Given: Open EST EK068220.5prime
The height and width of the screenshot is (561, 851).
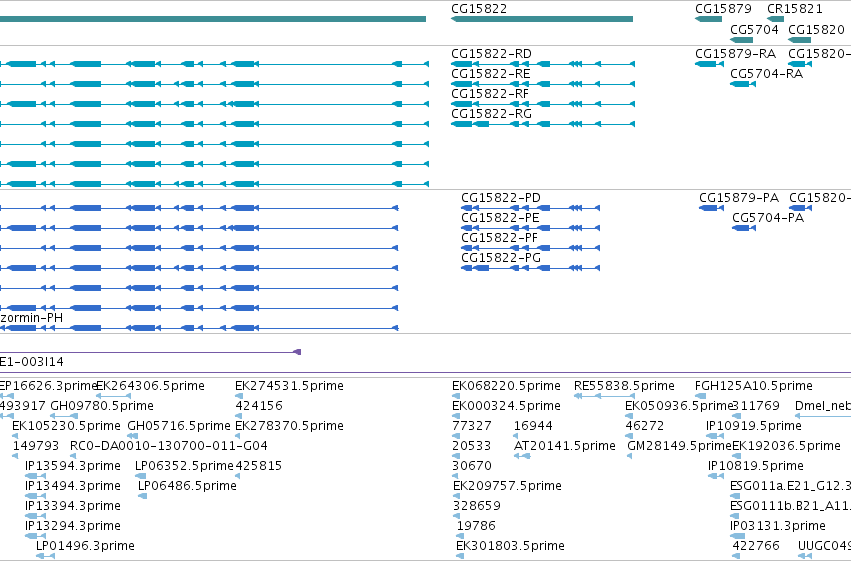Looking at the screenshot, I should [506, 386].
